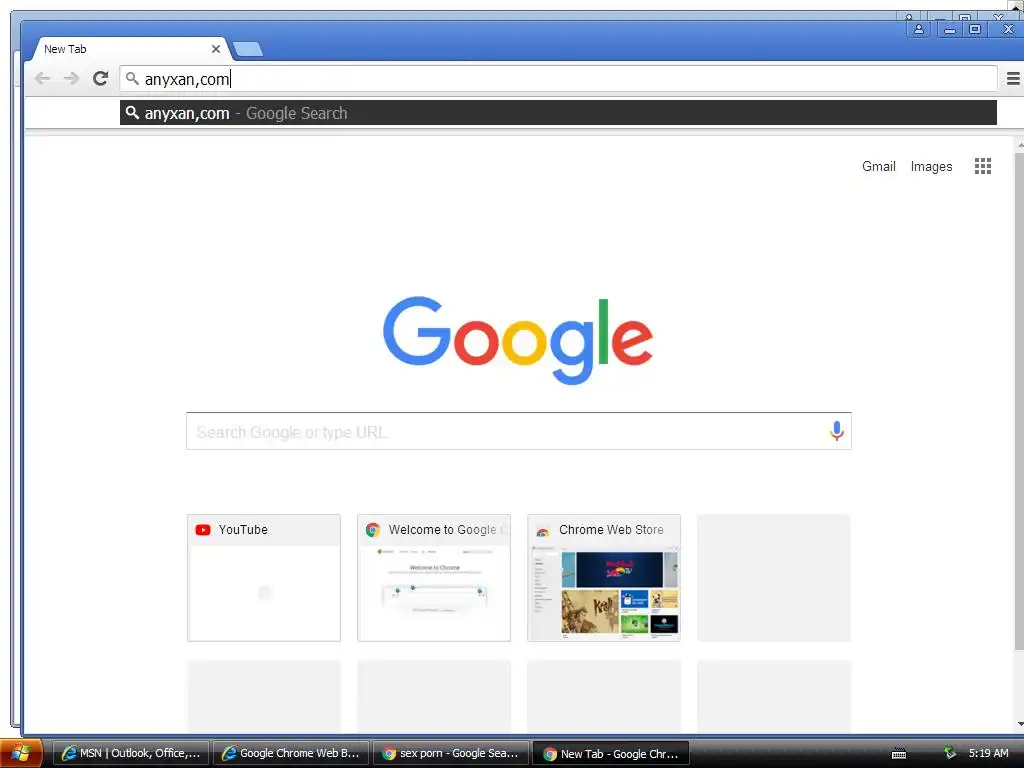Click the address bar with anyxan,com
Screen dimensions: 1024x768
point(558,79)
